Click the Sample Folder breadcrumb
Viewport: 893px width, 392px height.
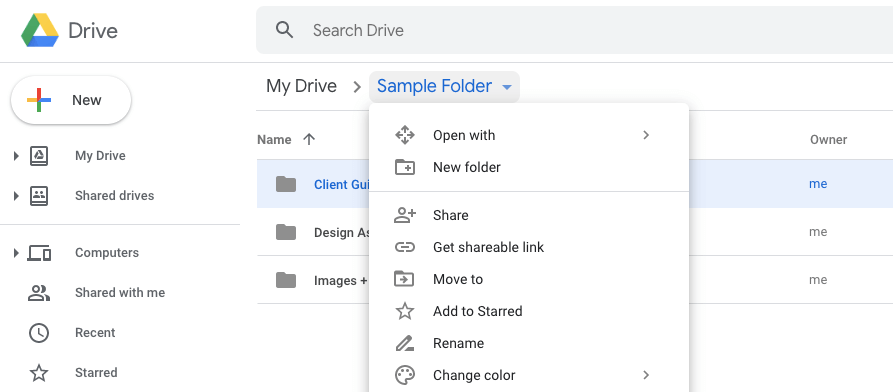click(435, 86)
